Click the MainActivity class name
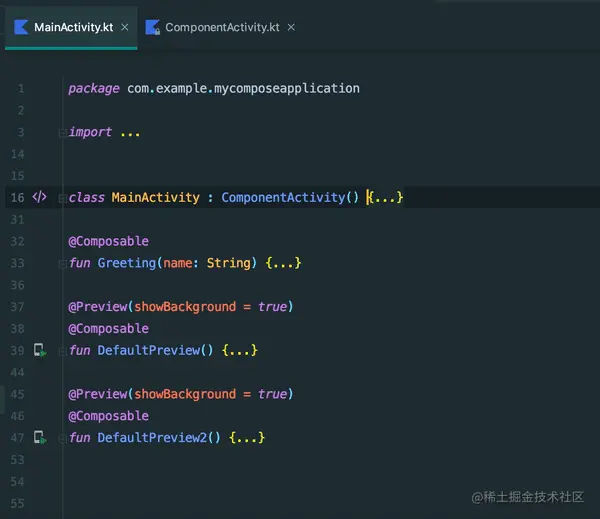Screen dimensions: 600x519 pos(155,197)
